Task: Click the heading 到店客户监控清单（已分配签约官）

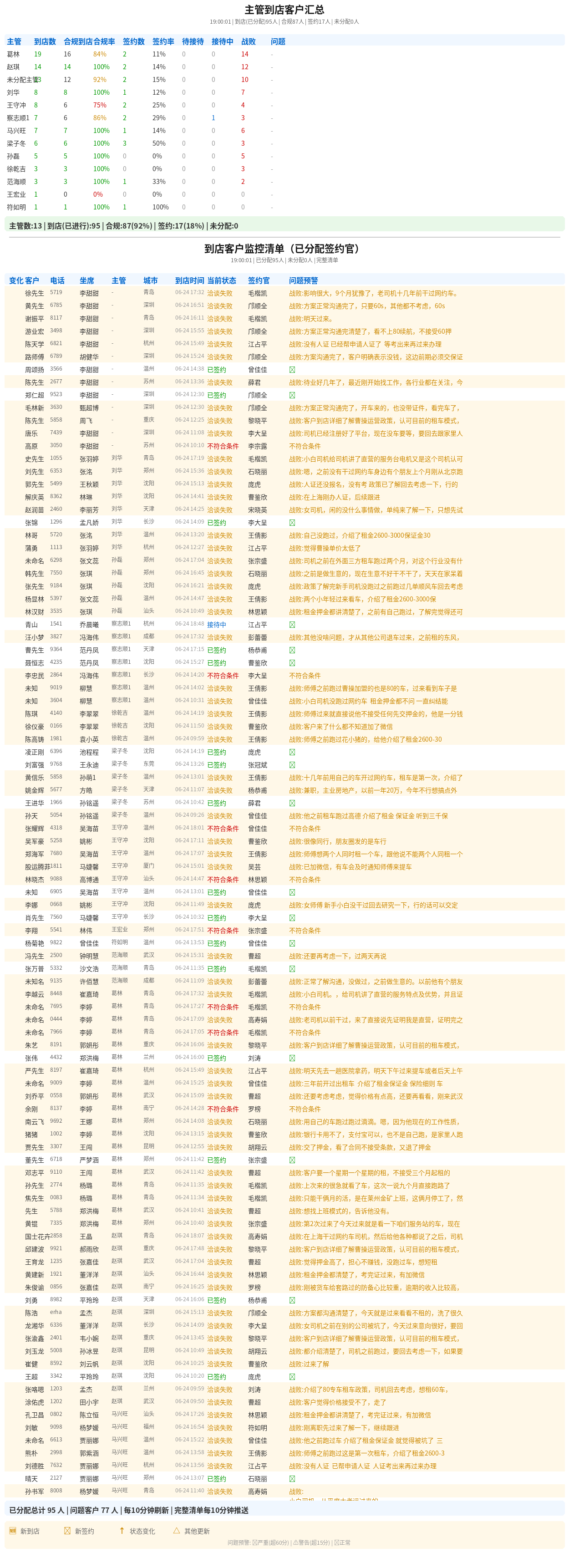Action: point(284,248)
